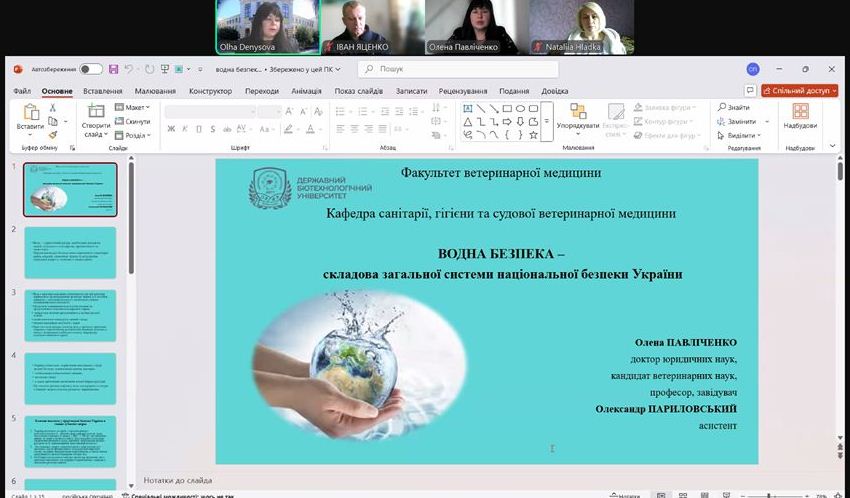Switch to Normal view in status bar
The image size is (850, 498).
661,495
